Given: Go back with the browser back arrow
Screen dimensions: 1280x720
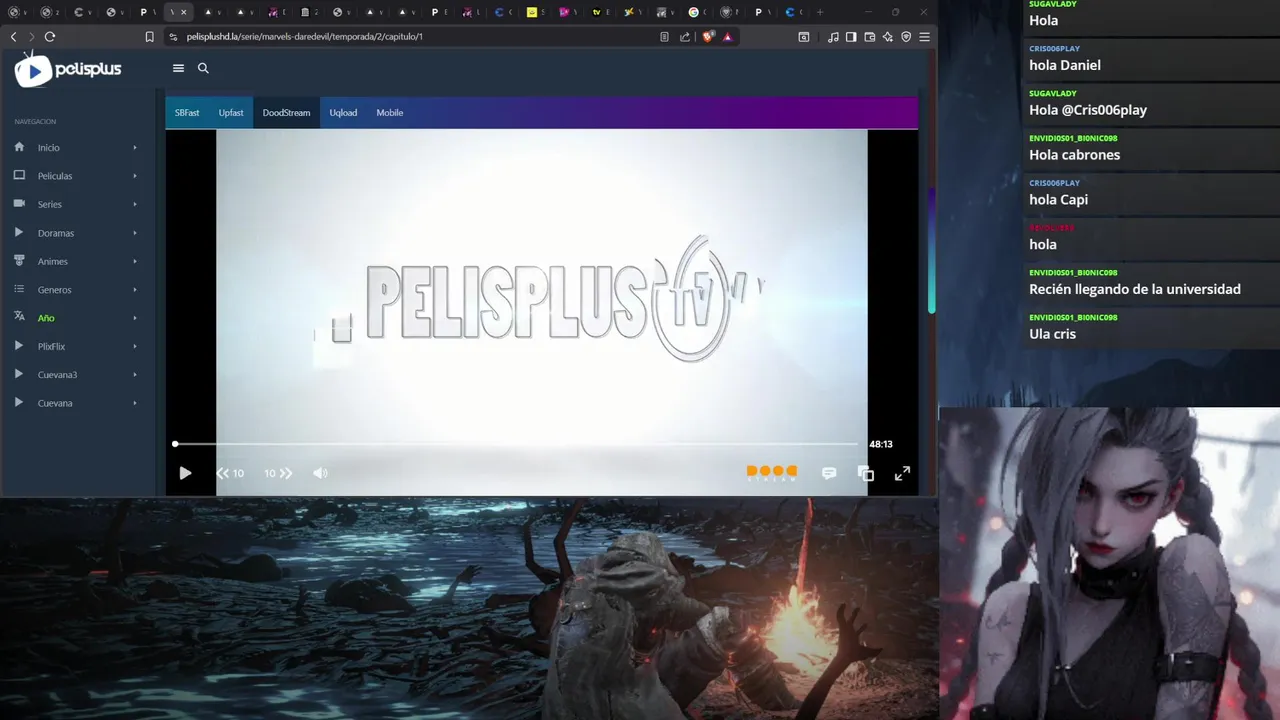Looking at the screenshot, I should (13, 36).
